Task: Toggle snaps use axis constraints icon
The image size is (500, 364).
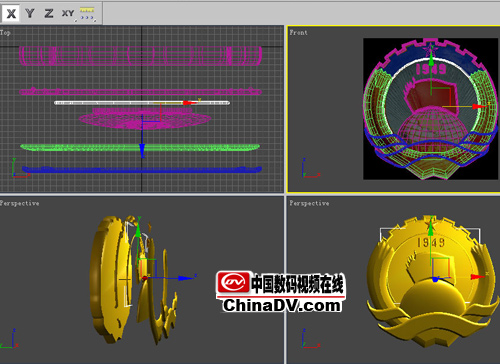Action: (87, 14)
